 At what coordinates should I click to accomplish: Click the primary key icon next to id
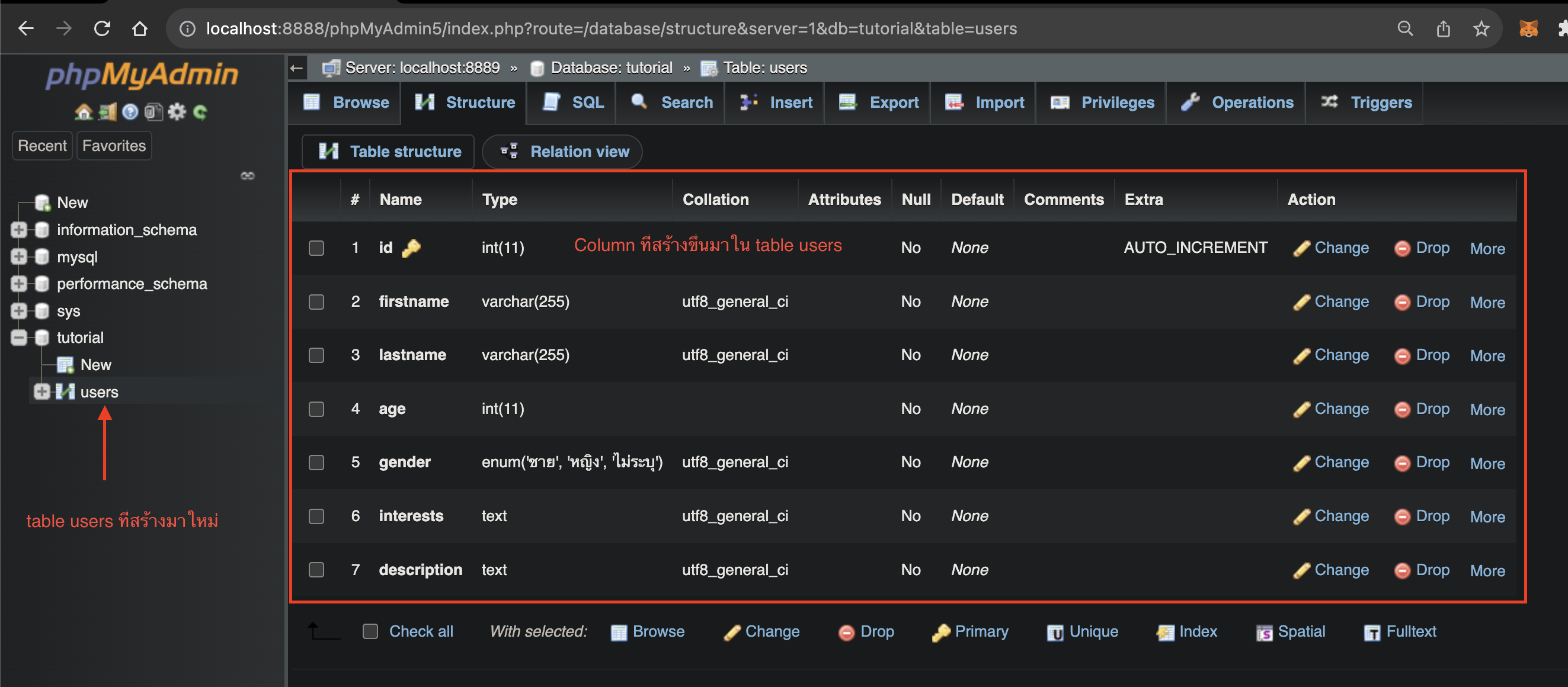(411, 248)
